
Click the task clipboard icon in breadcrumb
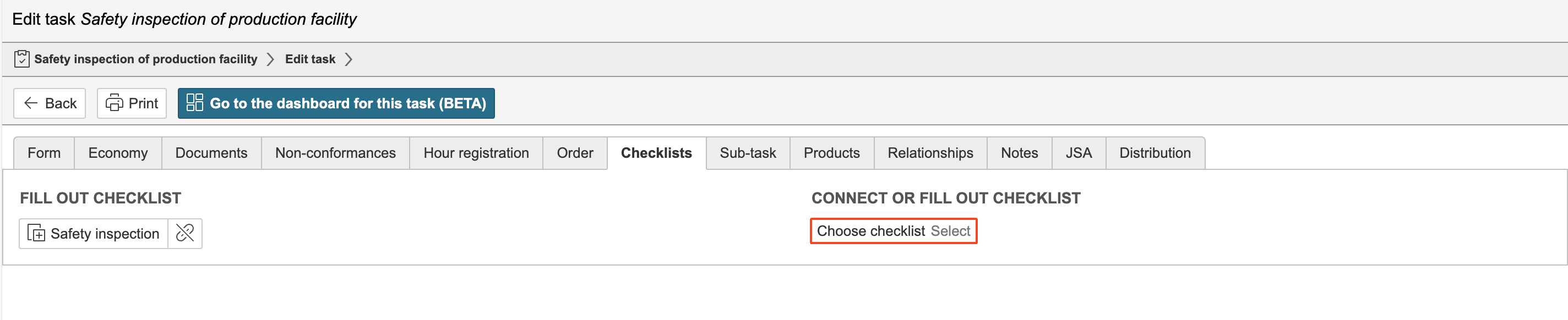click(x=21, y=59)
